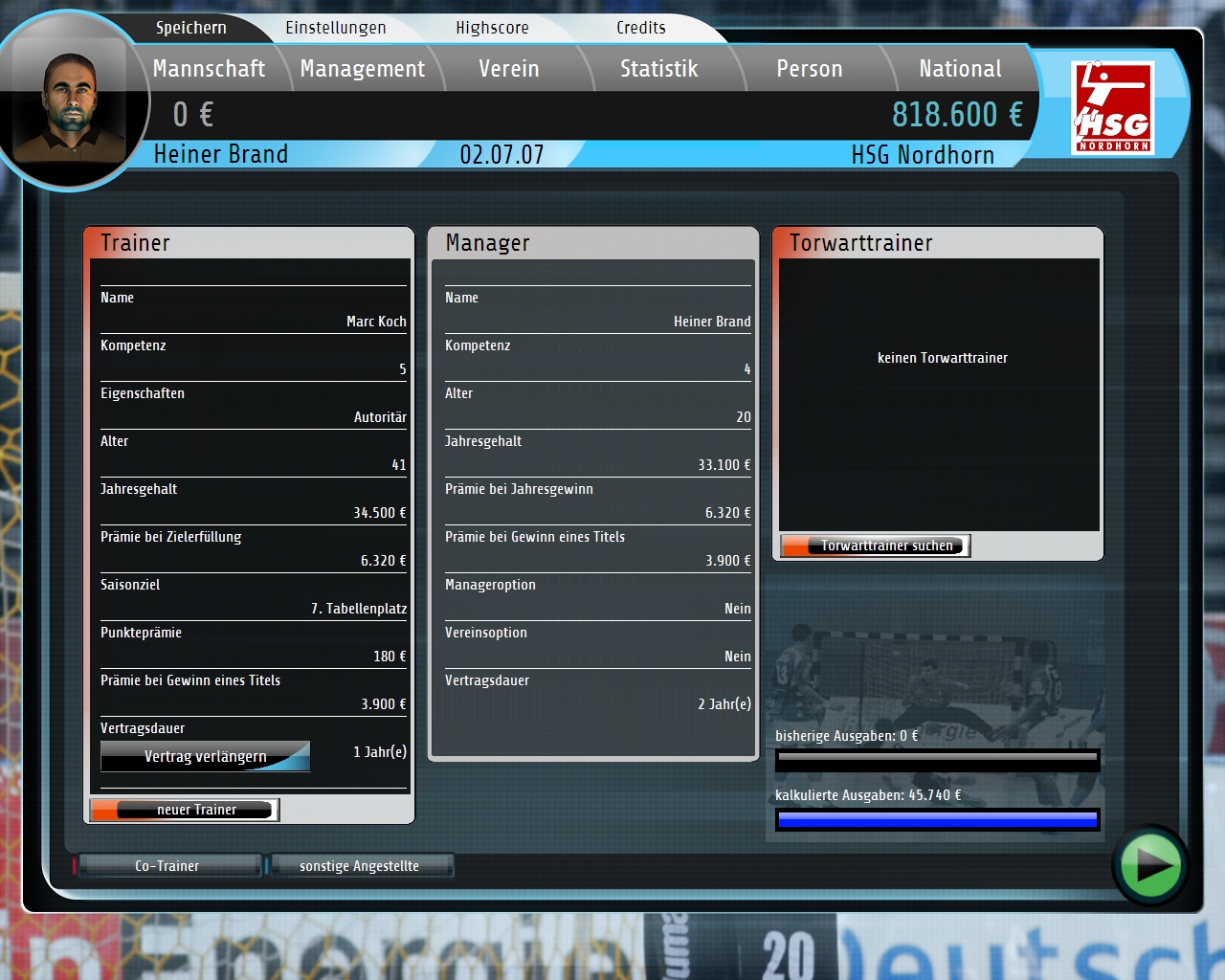This screenshot has height=980, width=1225.
Task: Open the Verein tab
Action: point(508,69)
